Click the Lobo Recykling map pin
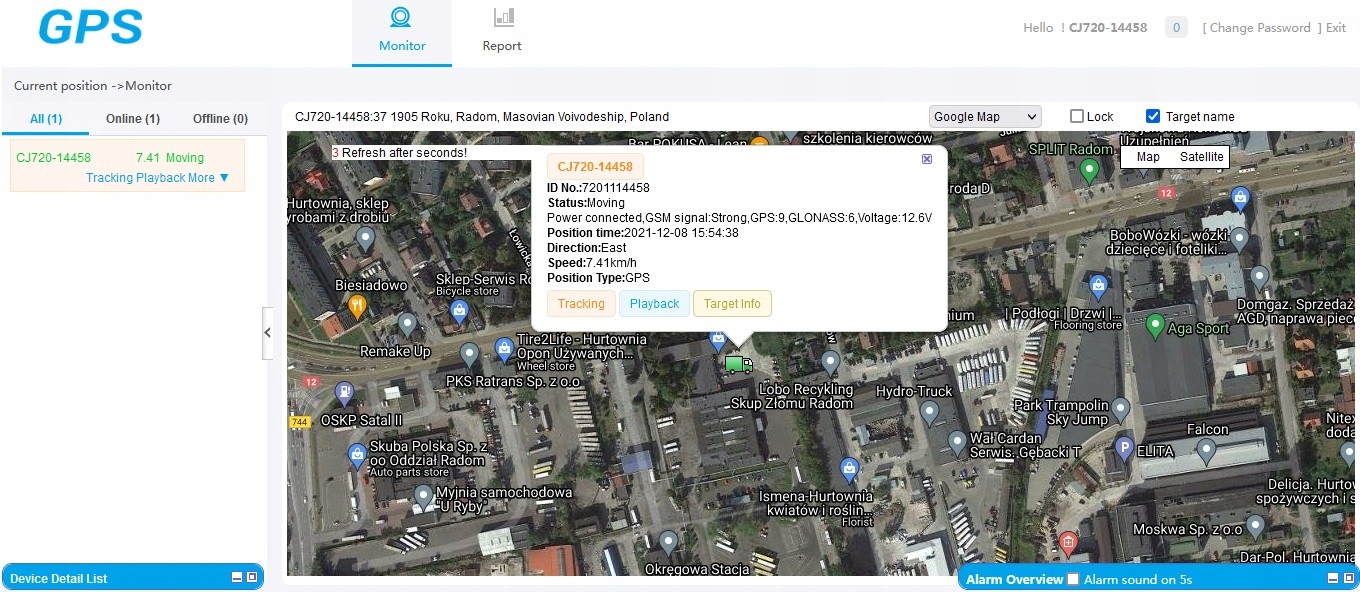The width and height of the screenshot is (1360, 592). pyautogui.click(x=830, y=364)
